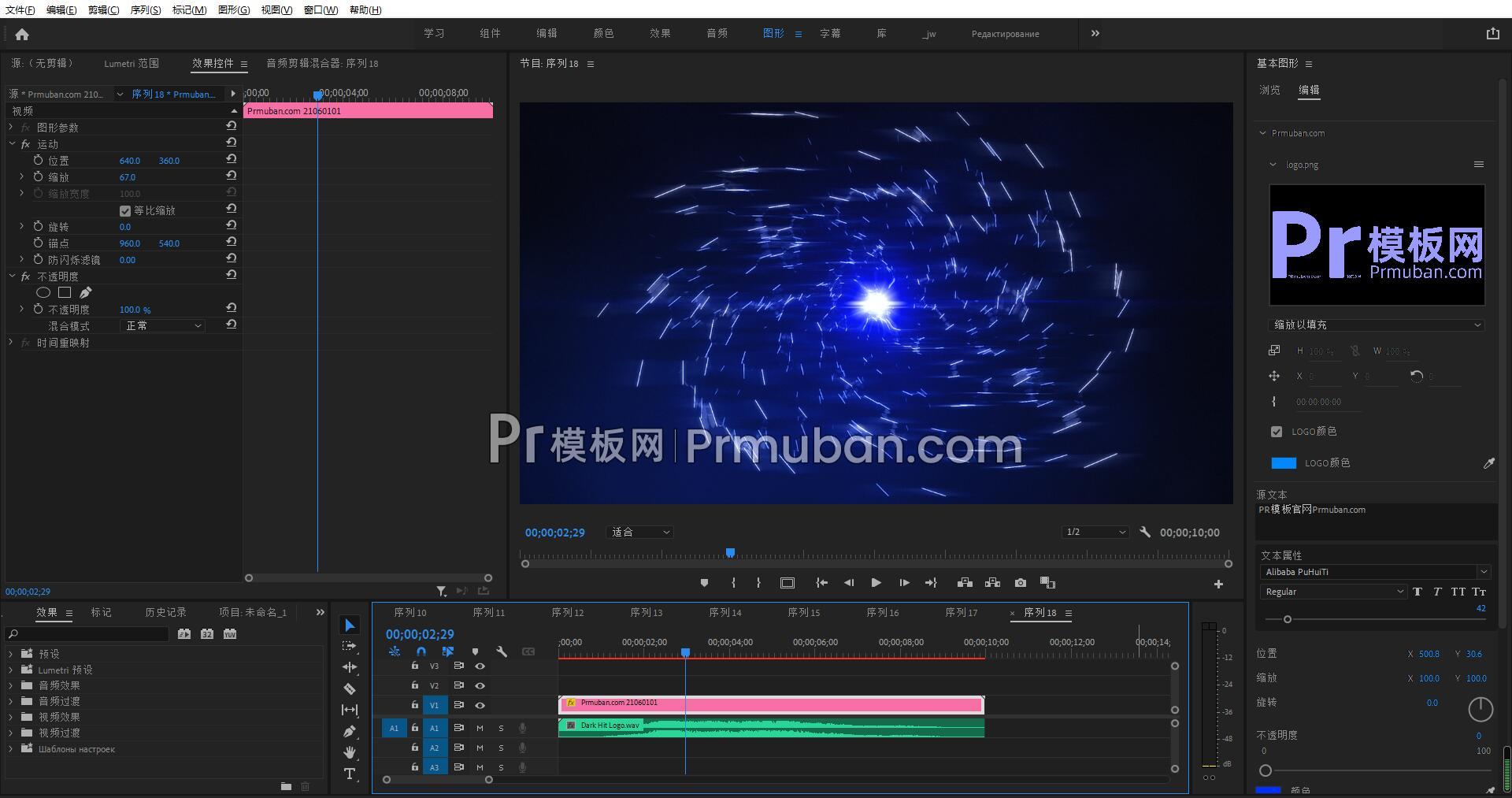Mute audio track A1

coord(479,728)
